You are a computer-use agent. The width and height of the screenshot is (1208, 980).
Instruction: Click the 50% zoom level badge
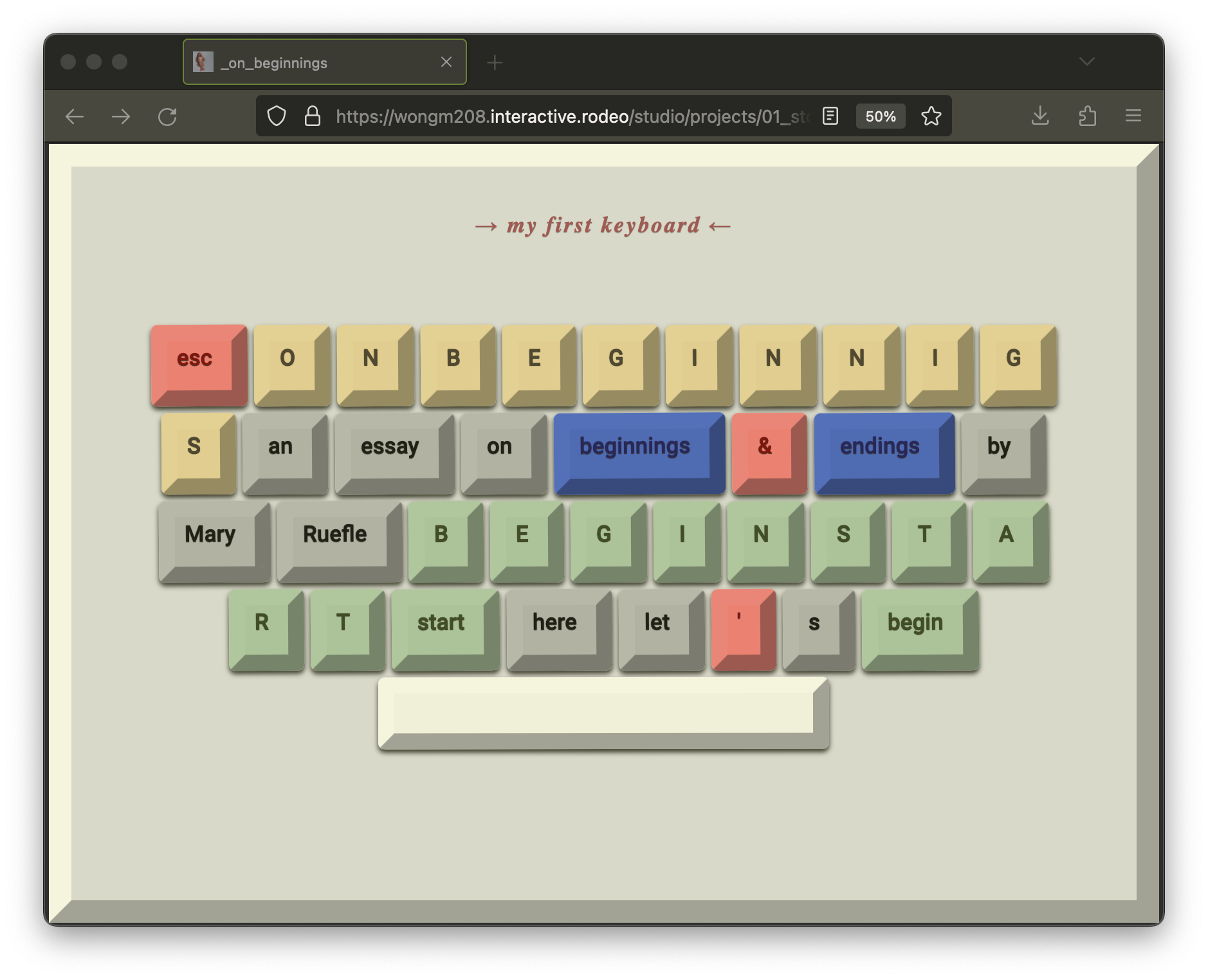(x=881, y=116)
